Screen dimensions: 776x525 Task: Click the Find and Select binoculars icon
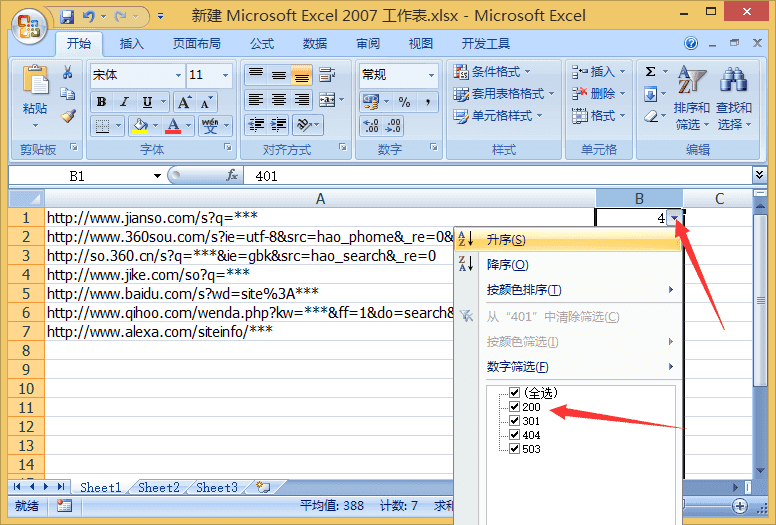click(734, 98)
